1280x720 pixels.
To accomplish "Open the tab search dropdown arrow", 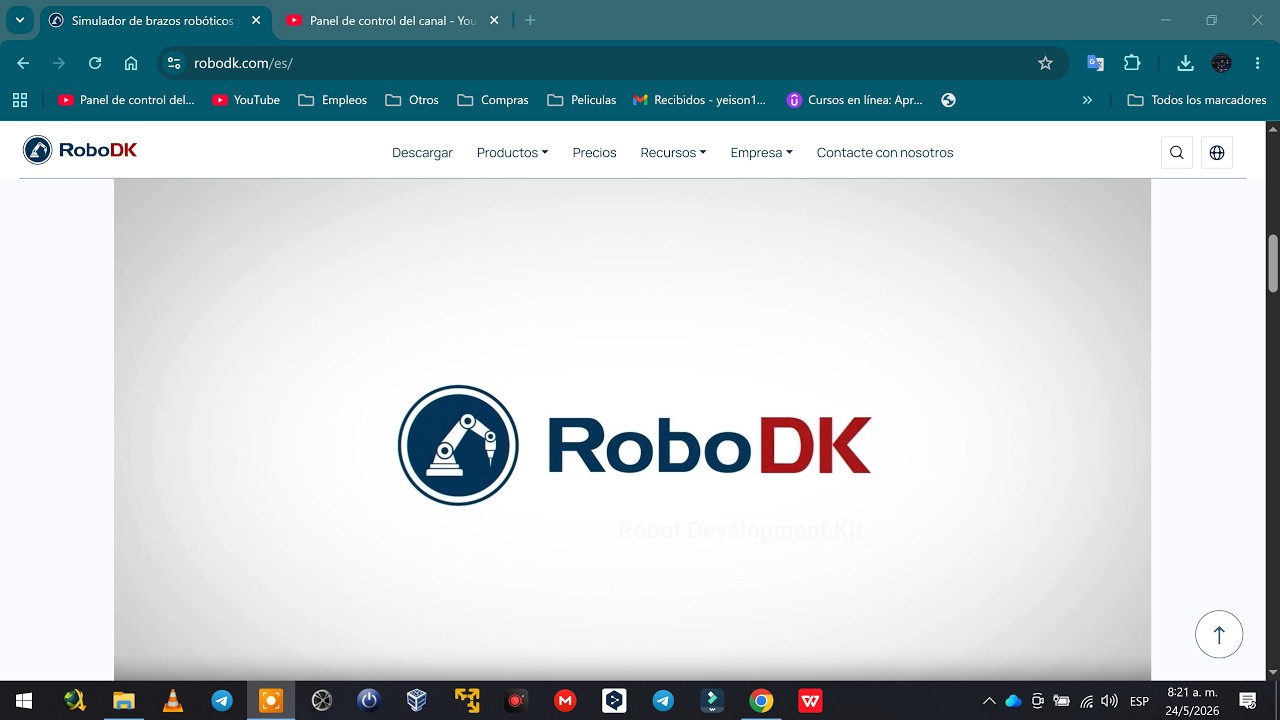I will click(x=19, y=20).
